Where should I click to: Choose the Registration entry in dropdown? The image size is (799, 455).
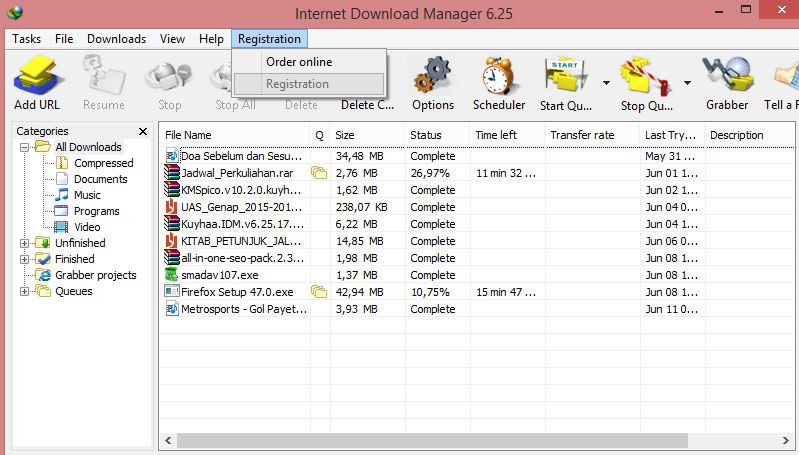309,84
